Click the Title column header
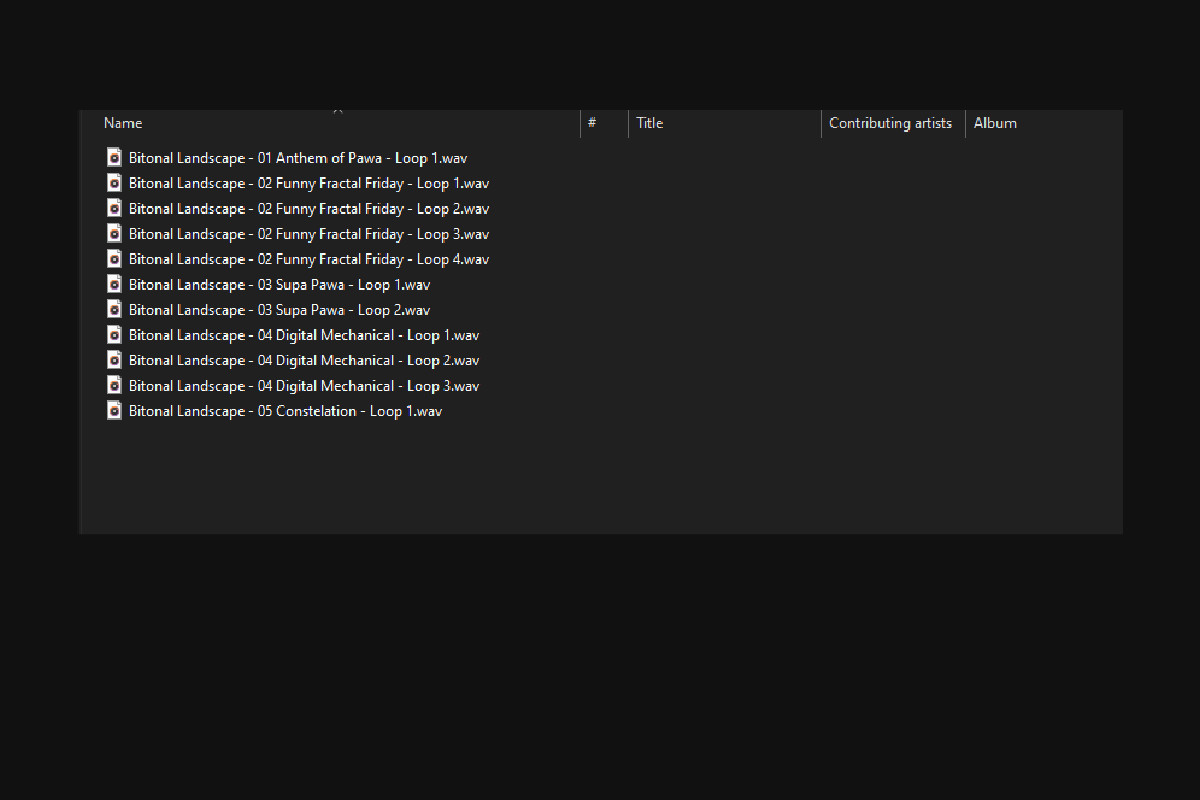 (650, 123)
